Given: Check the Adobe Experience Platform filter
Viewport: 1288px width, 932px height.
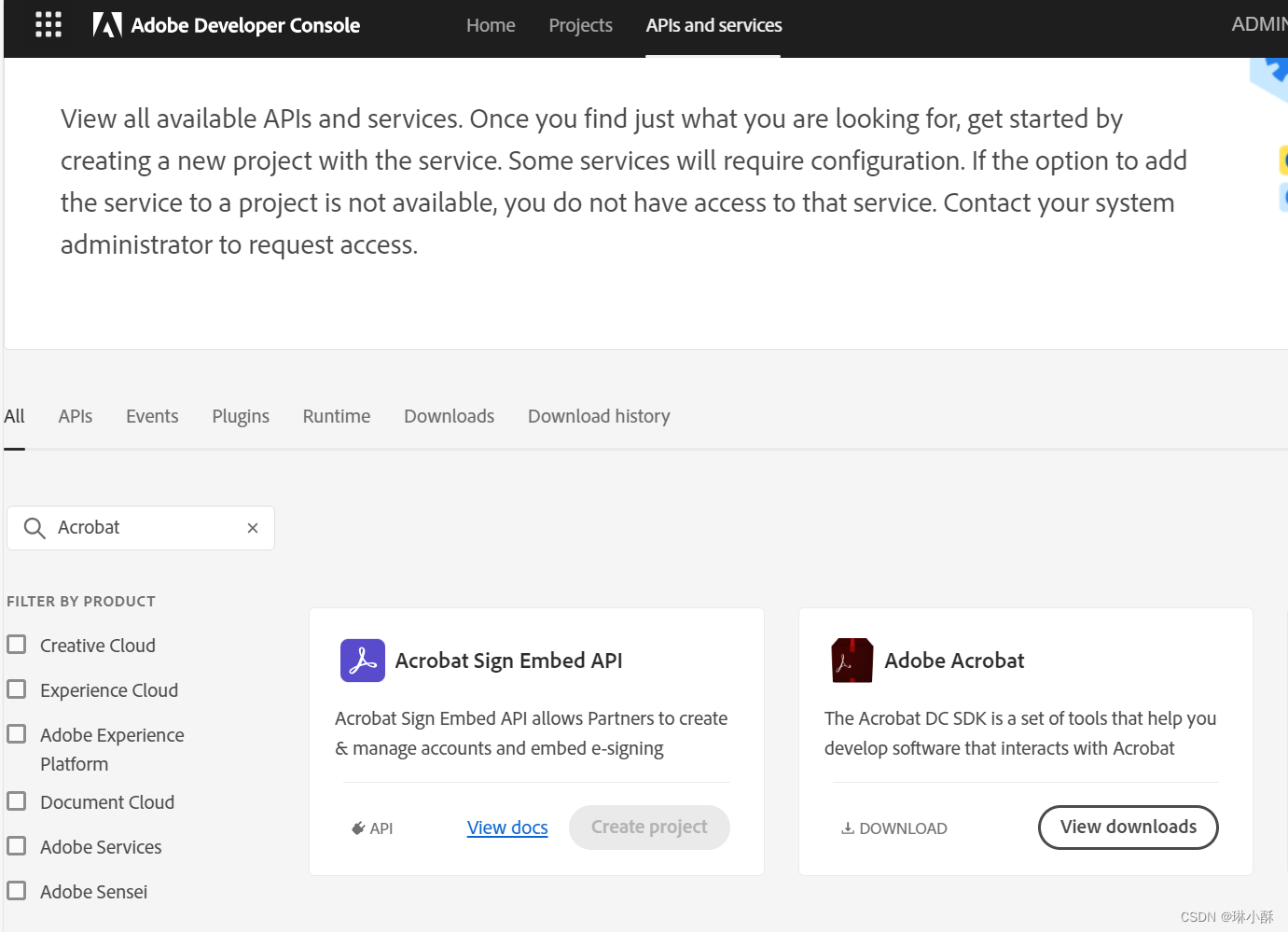Looking at the screenshot, I should pyautogui.click(x=16, y=733).
